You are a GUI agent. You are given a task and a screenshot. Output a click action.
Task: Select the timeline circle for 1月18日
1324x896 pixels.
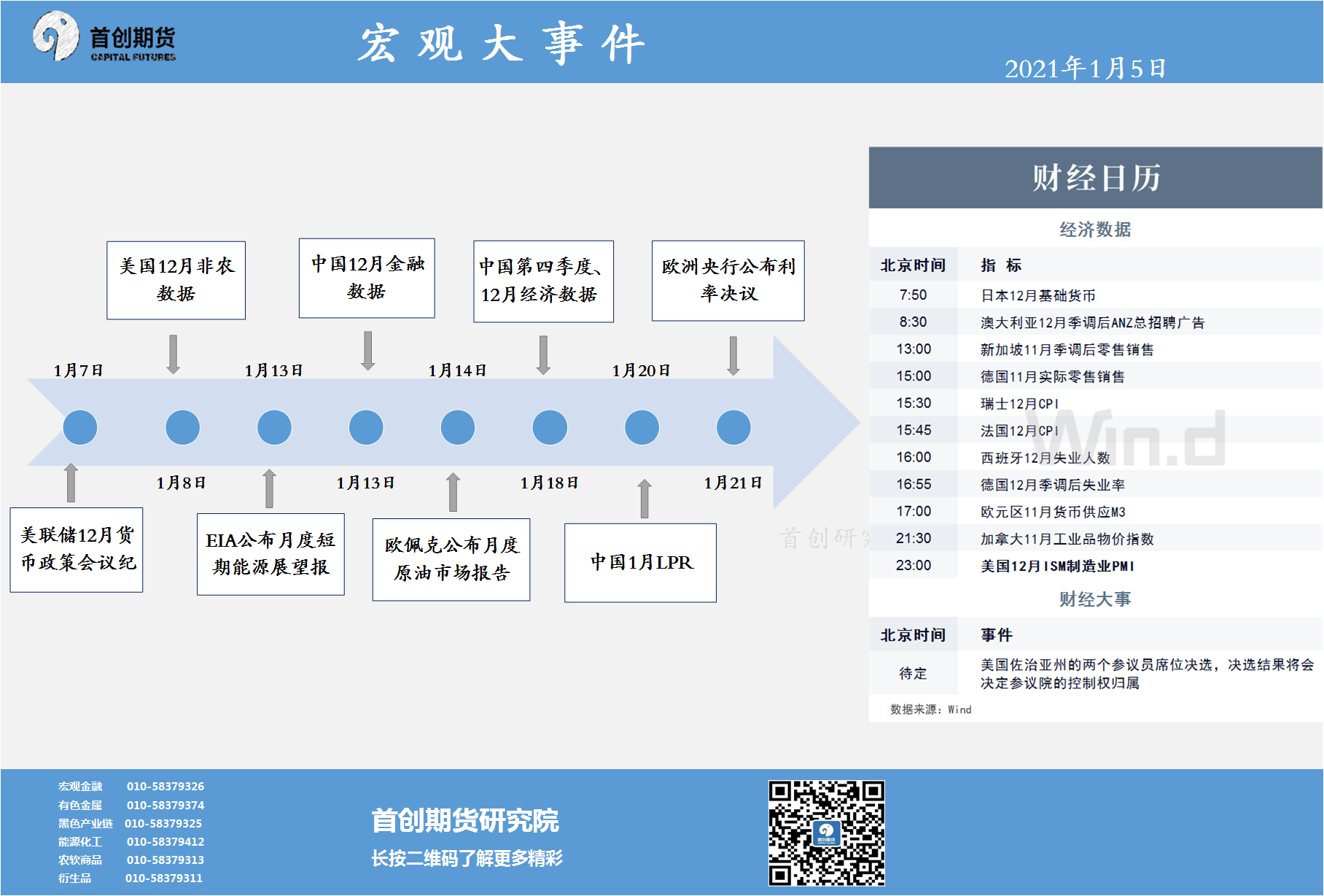550,427
